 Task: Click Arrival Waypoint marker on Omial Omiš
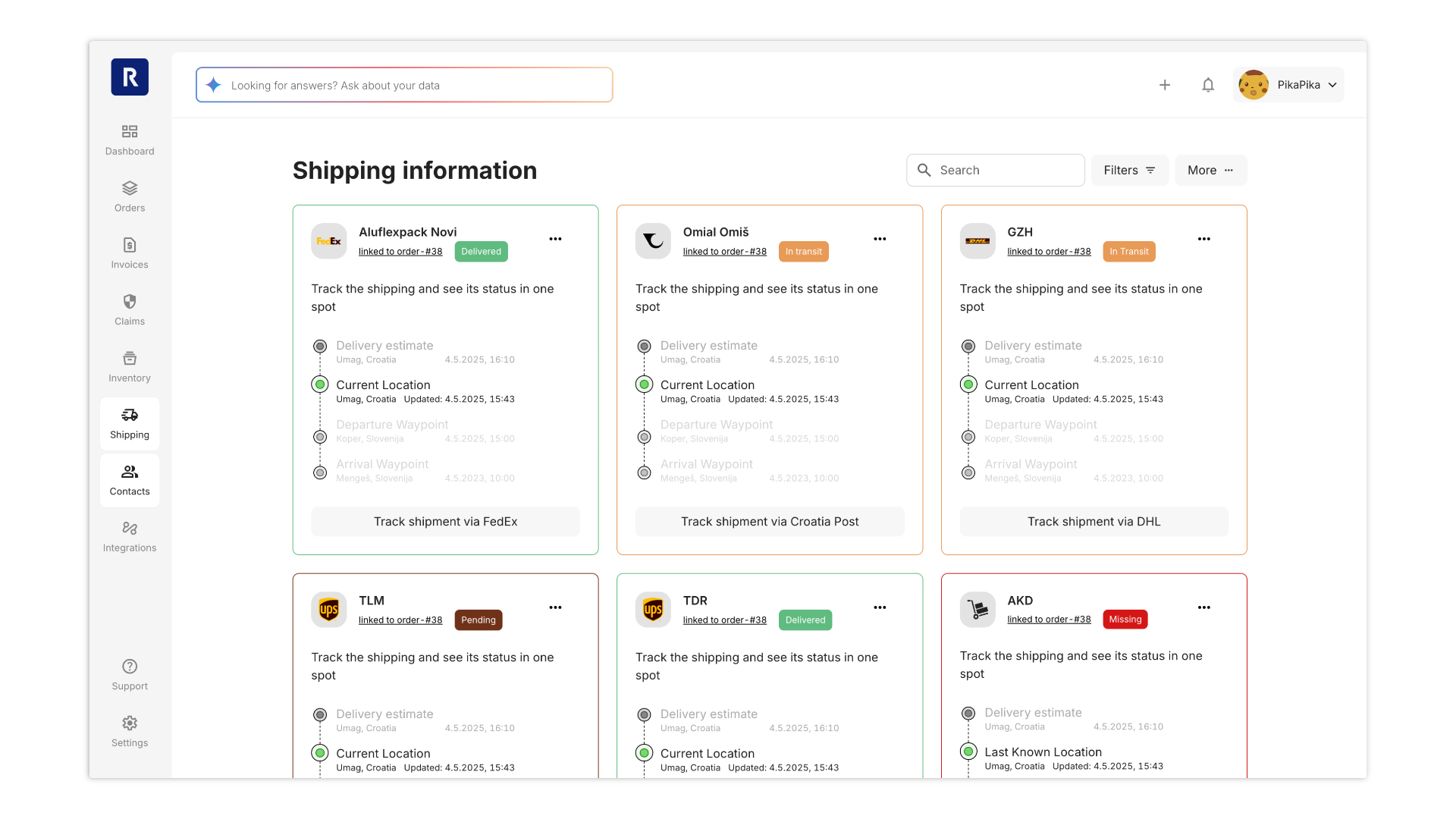pos(644,473)
